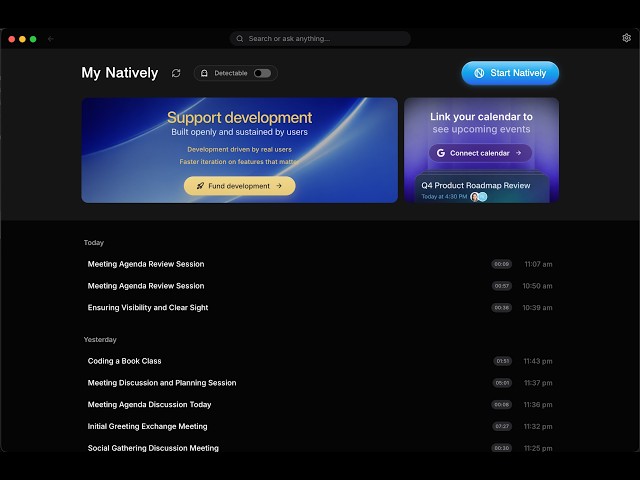Close the window with the red button

point(12,39)
